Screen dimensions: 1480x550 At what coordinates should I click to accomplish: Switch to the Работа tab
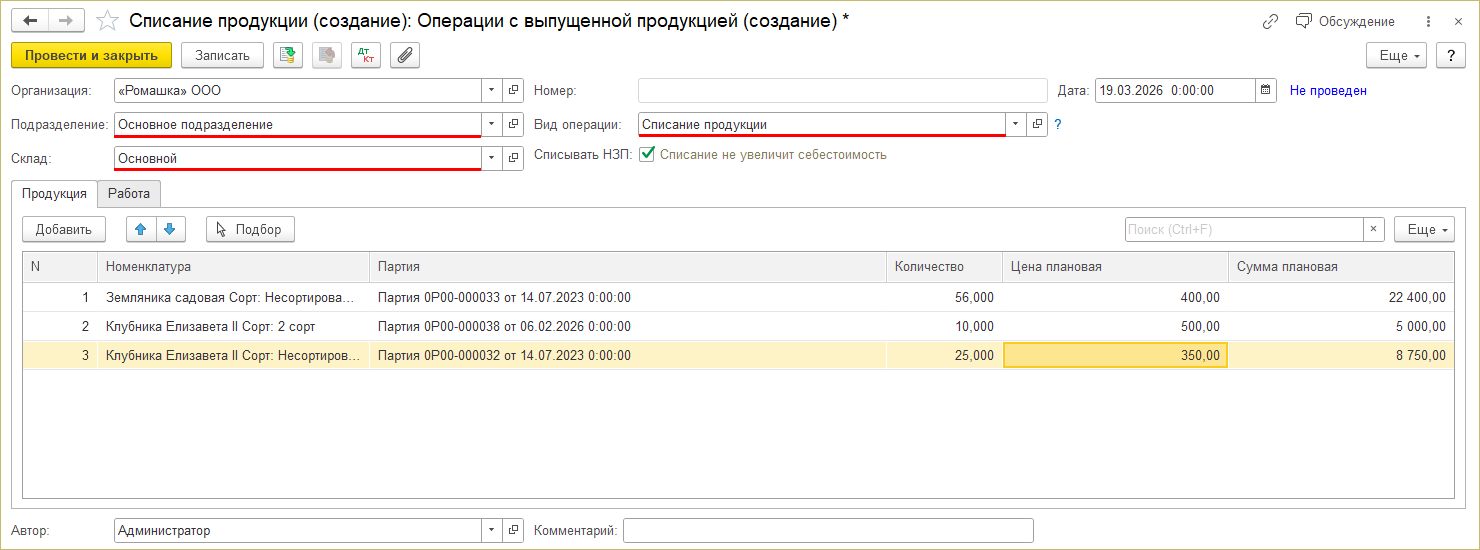(129, 193)
